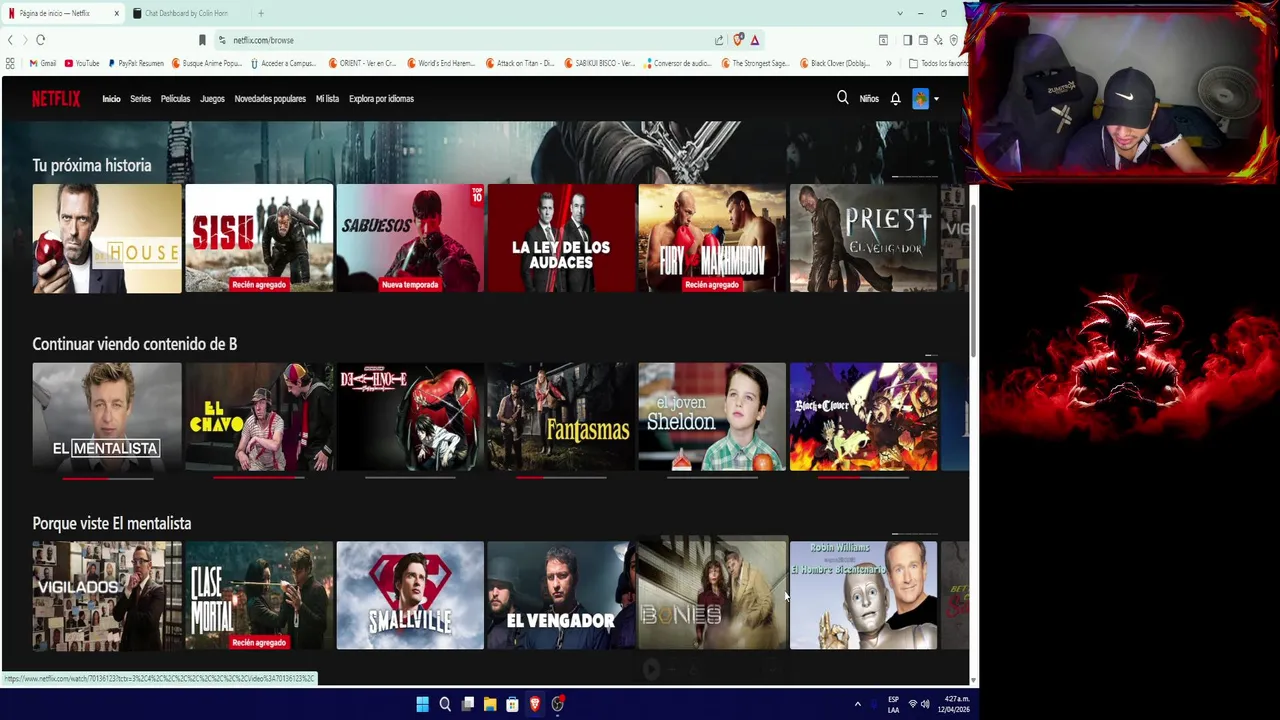
Task: Open El Hombre Bicentenario thumbnail
Action: point(864,595)
